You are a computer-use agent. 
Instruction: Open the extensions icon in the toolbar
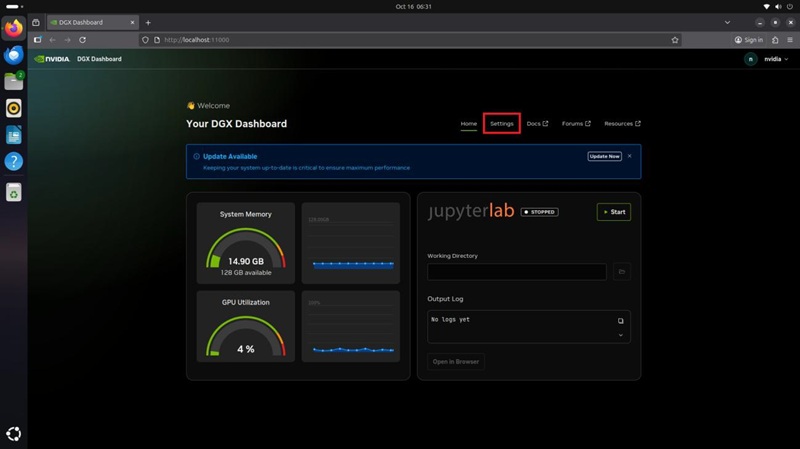(x=775, y=40)
